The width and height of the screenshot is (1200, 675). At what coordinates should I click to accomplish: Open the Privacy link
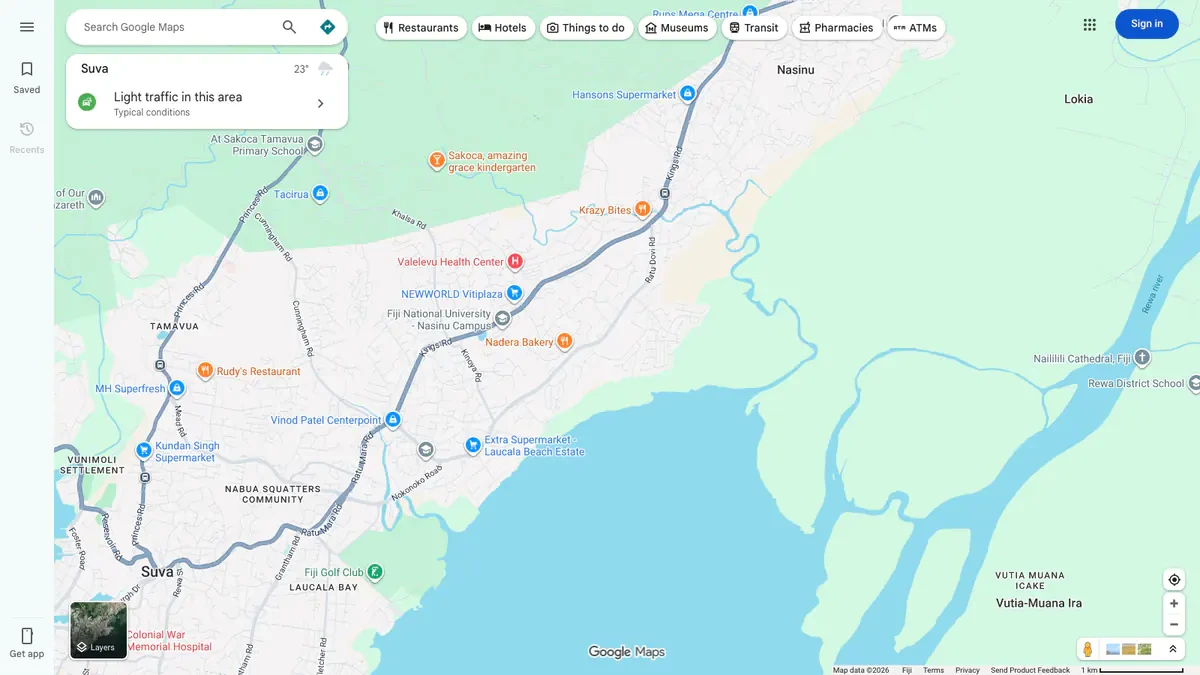point(967,670)
